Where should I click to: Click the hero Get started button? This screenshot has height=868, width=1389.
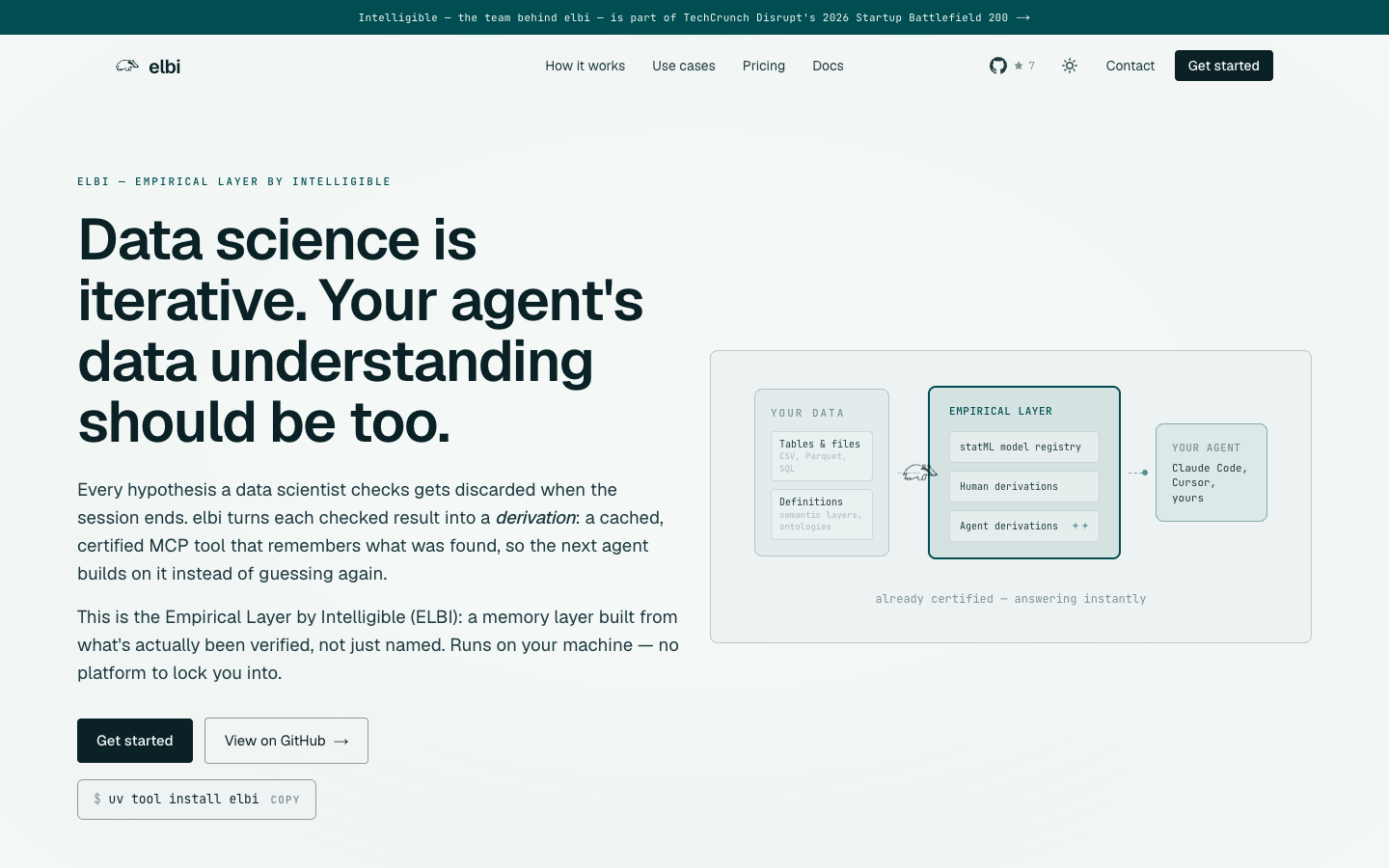coord(135,741)
